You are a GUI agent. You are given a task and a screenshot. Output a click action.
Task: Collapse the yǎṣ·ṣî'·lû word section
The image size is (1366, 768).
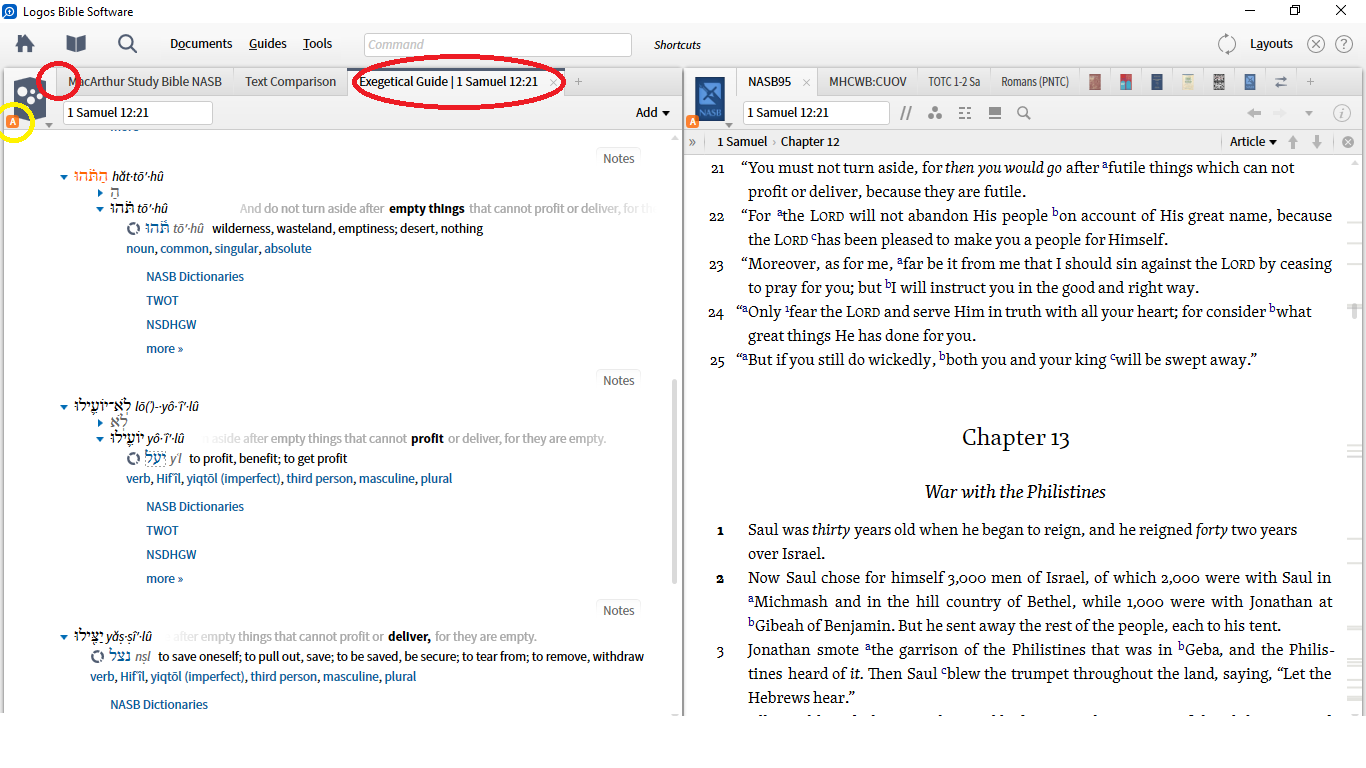65,637
